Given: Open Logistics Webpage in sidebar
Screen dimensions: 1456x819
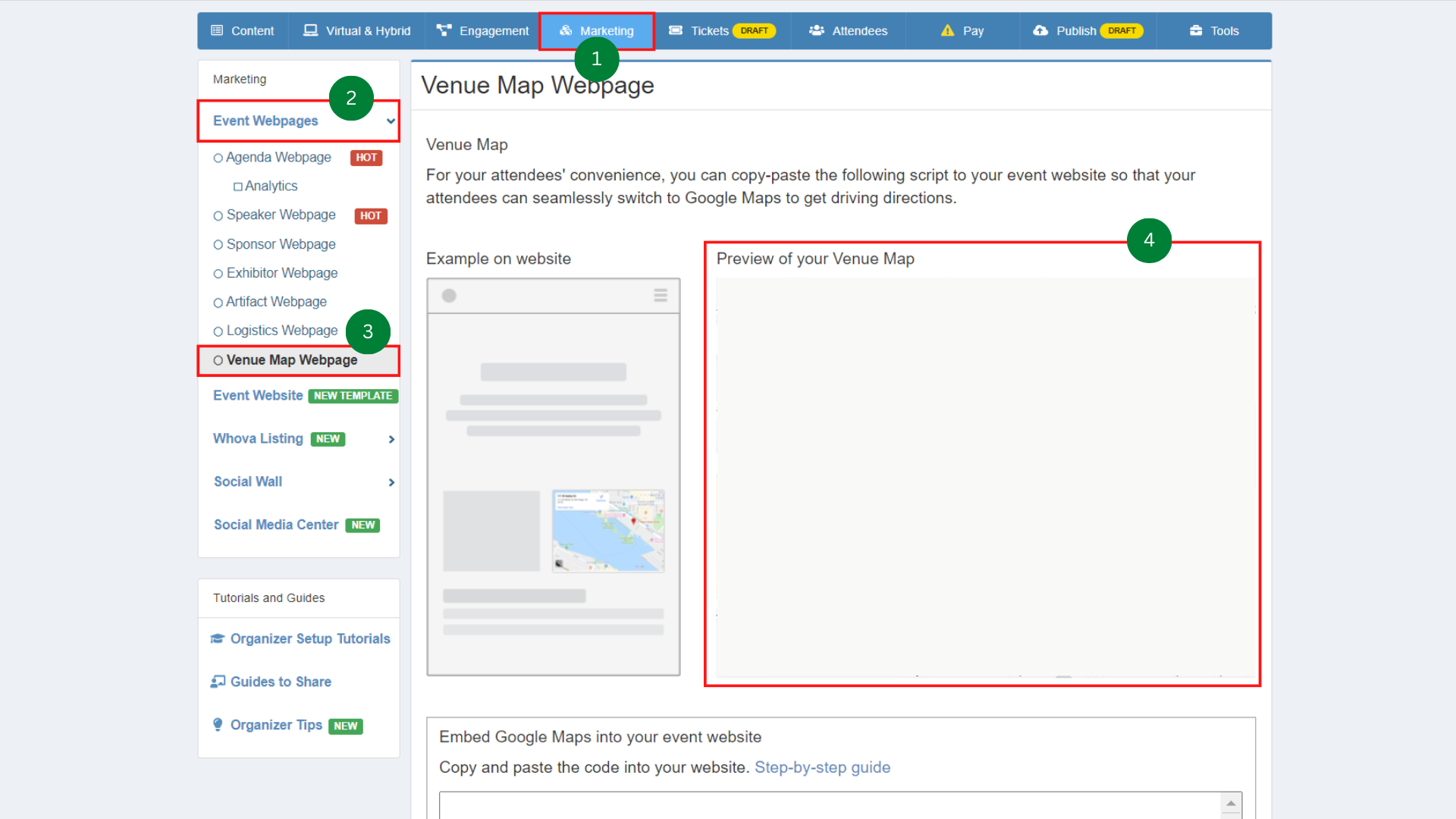Looking at the screenshot, I should pos(281,331).
